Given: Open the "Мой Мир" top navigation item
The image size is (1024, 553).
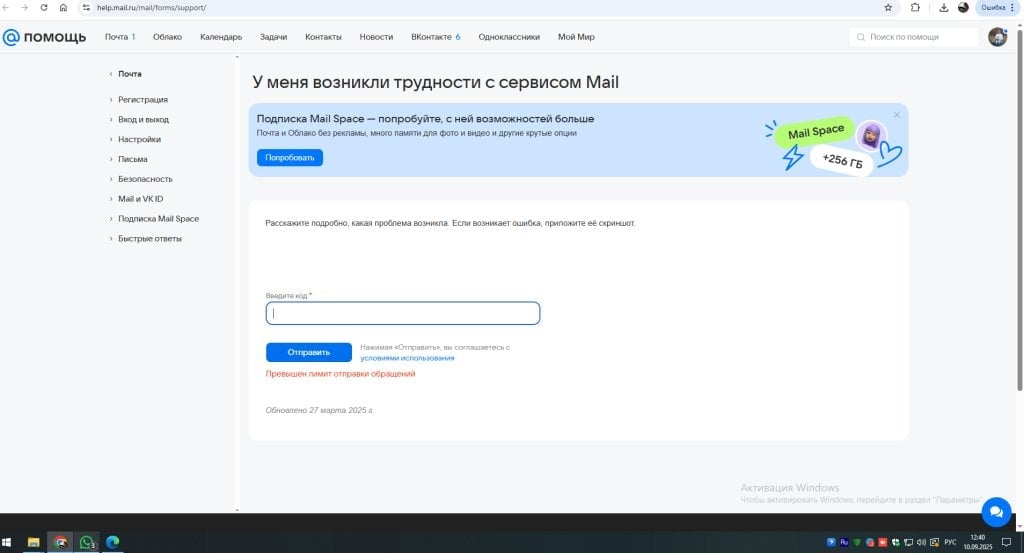Looking at the screenshot, I should 576,37.
